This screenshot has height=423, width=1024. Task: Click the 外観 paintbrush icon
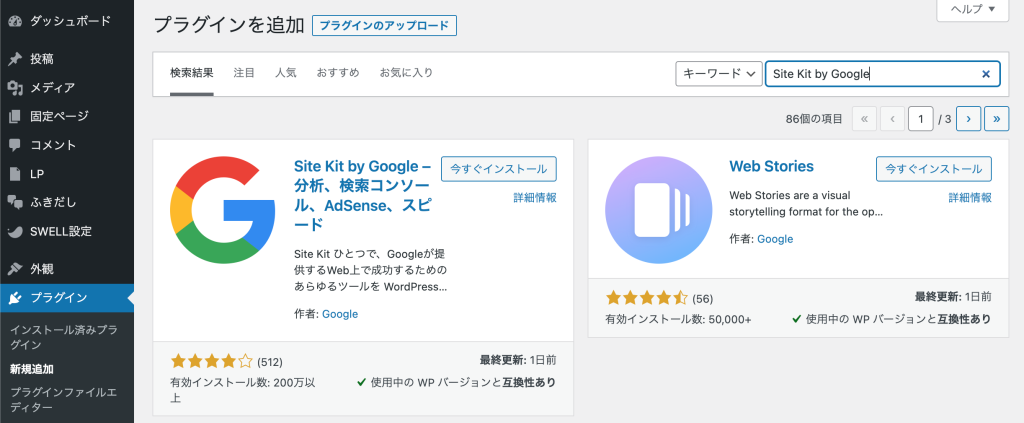click(x=16, y=268)
